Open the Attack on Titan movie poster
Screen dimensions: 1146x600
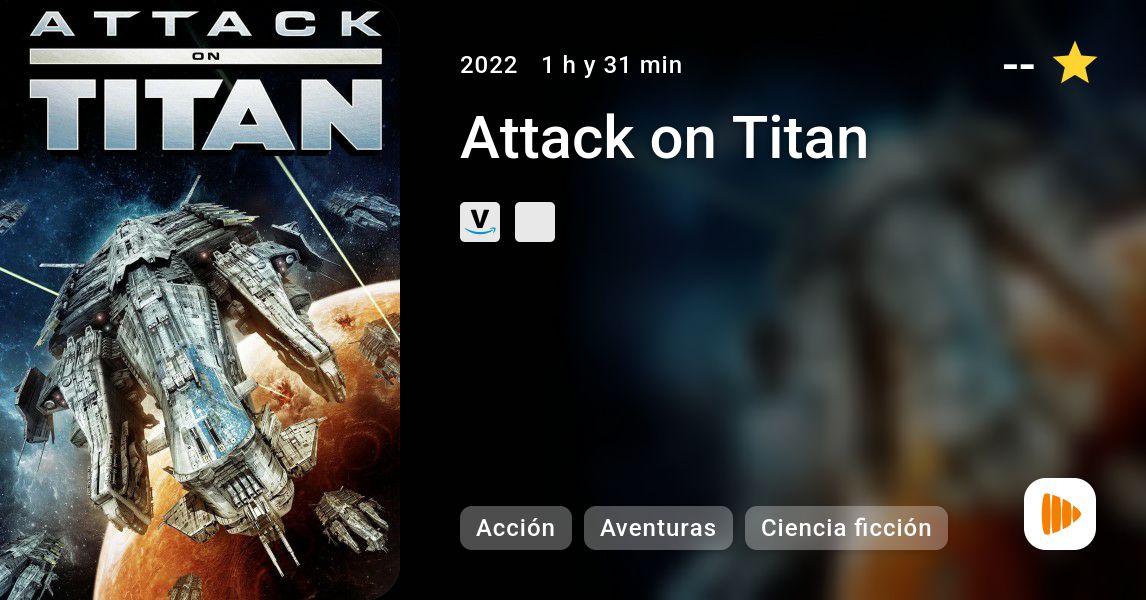200,300
